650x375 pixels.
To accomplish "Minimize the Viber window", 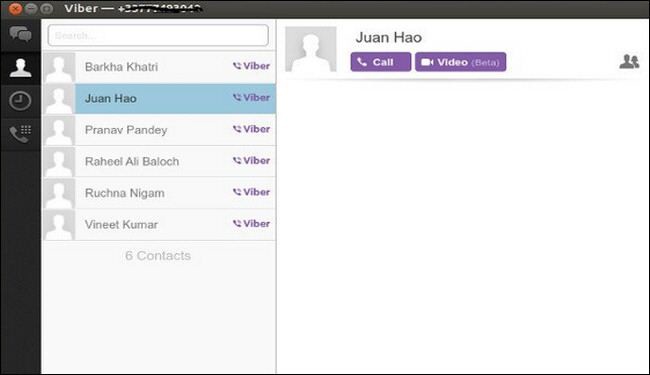I will [31, 8].
